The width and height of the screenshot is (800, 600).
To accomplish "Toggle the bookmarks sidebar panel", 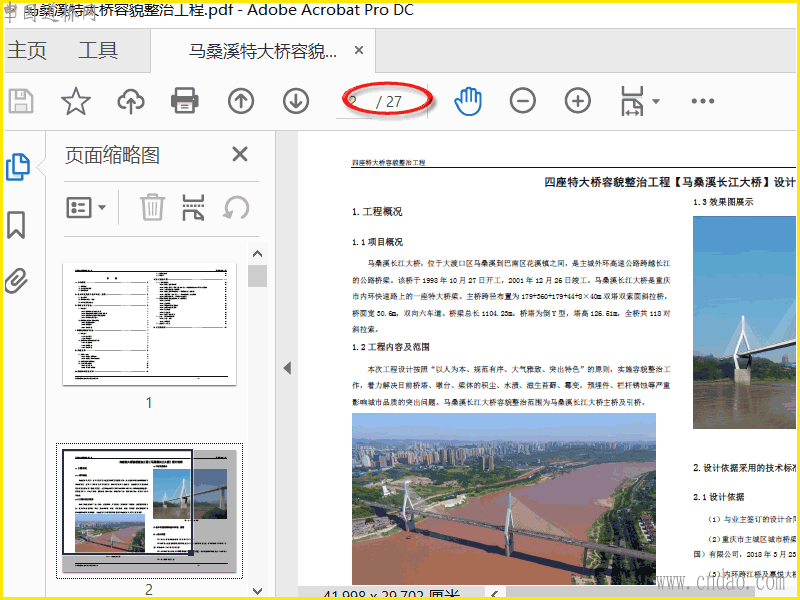I will coord(17,225).
